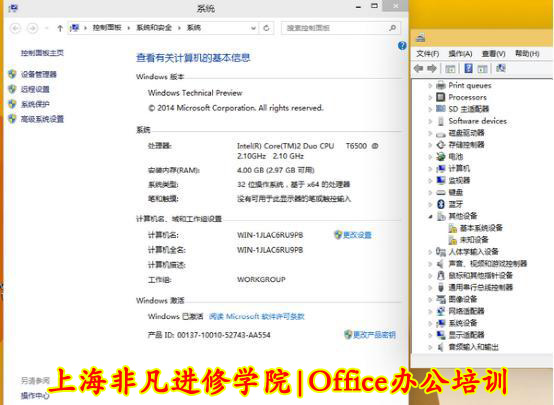
Task: Click the up-one-level arrow
Action: 60,28
